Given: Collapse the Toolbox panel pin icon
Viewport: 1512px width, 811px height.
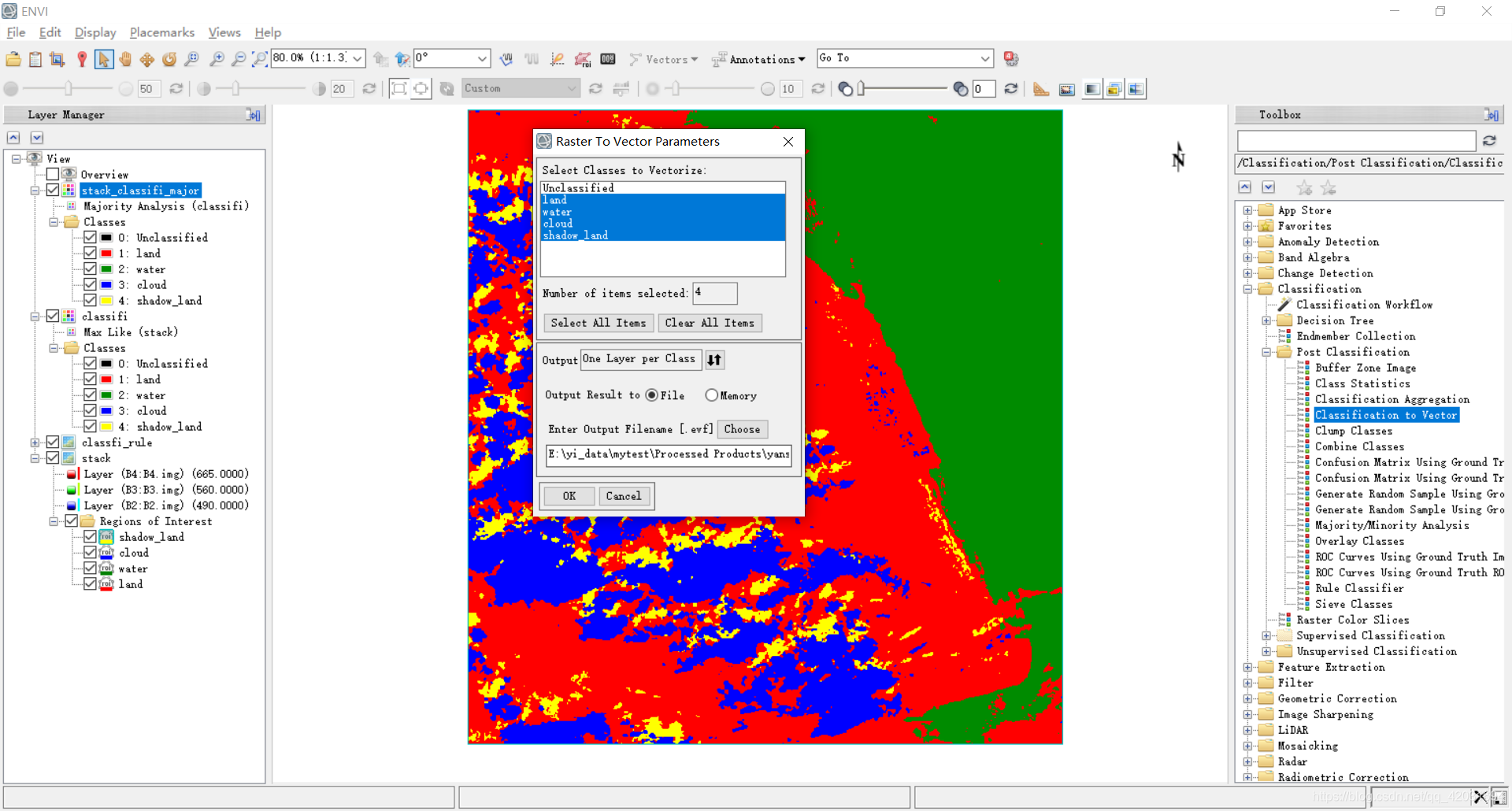Looking at the screenshot, I should click(x=1491, y=115).
